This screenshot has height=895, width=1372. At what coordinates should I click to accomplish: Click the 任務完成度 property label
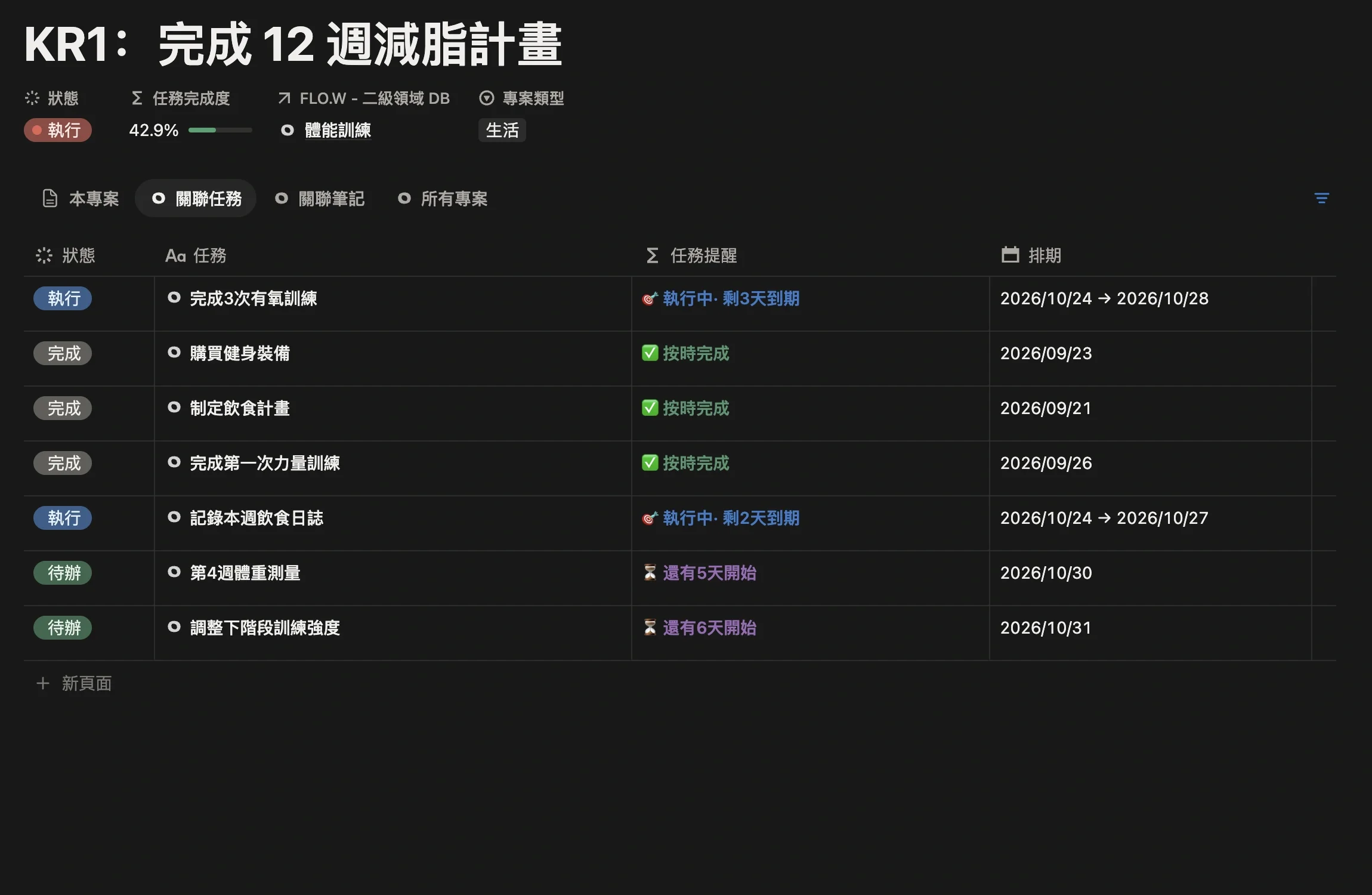click(x=191, y=98)
